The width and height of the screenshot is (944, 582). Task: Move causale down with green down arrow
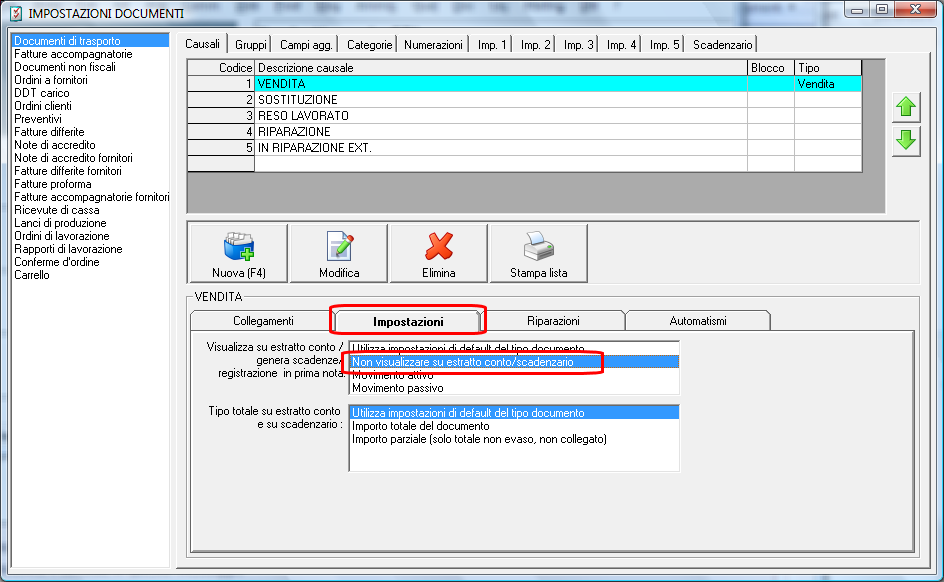906,141
